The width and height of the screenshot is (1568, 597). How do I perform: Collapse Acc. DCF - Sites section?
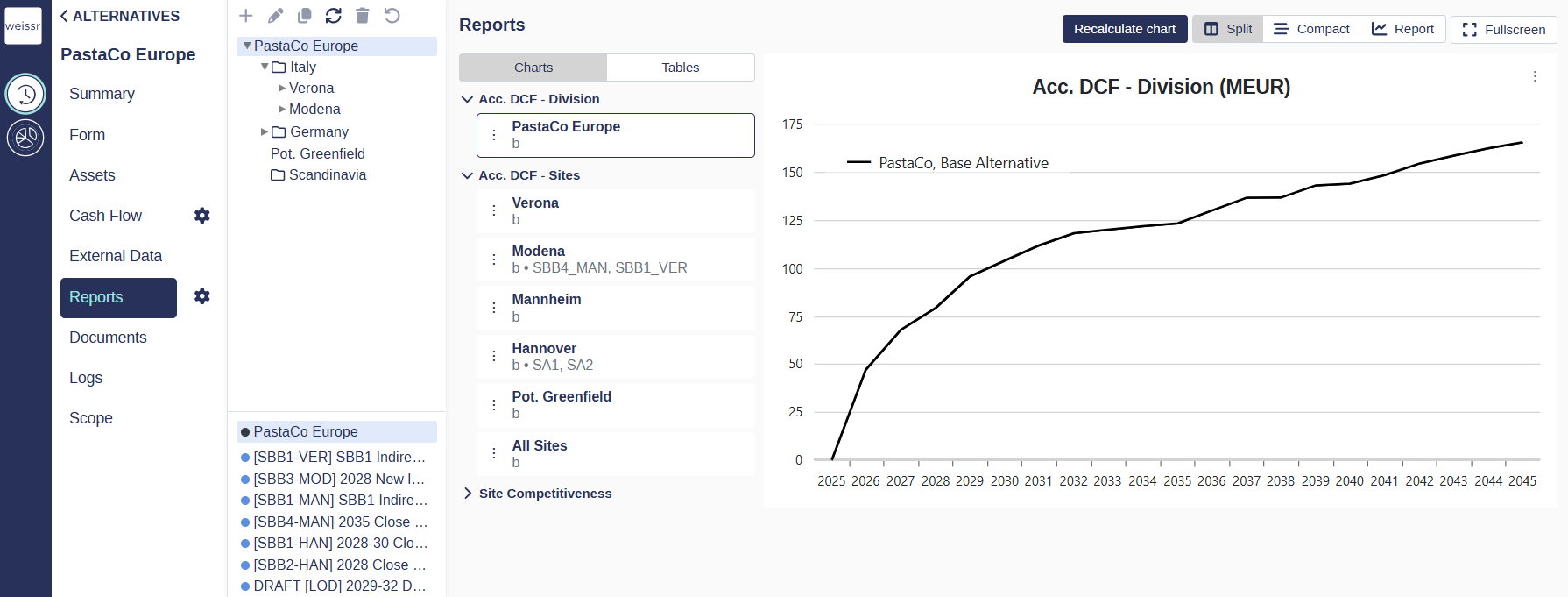pyautogui.click(x=467, y=175)
